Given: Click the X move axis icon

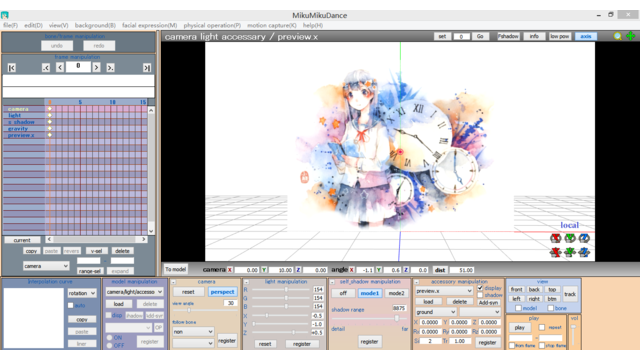Looking at the screenshot, I should point(556,252).
